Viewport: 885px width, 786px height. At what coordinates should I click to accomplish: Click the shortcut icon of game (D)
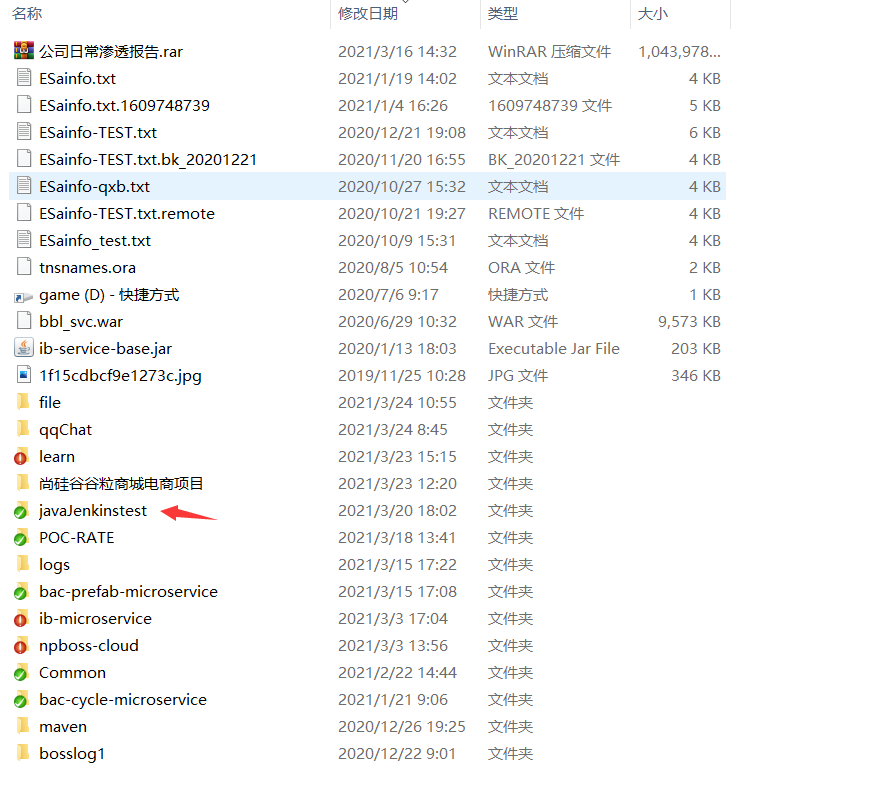pos(23,296)
